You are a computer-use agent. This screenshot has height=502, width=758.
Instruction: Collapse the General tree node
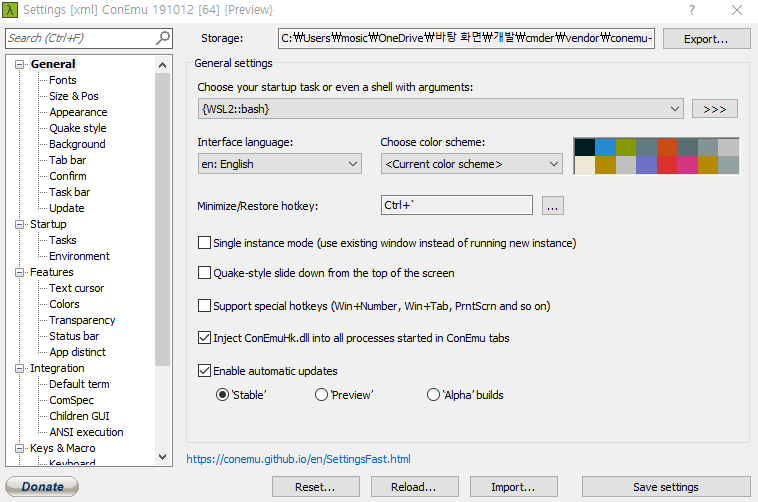[x=19, y=64]
